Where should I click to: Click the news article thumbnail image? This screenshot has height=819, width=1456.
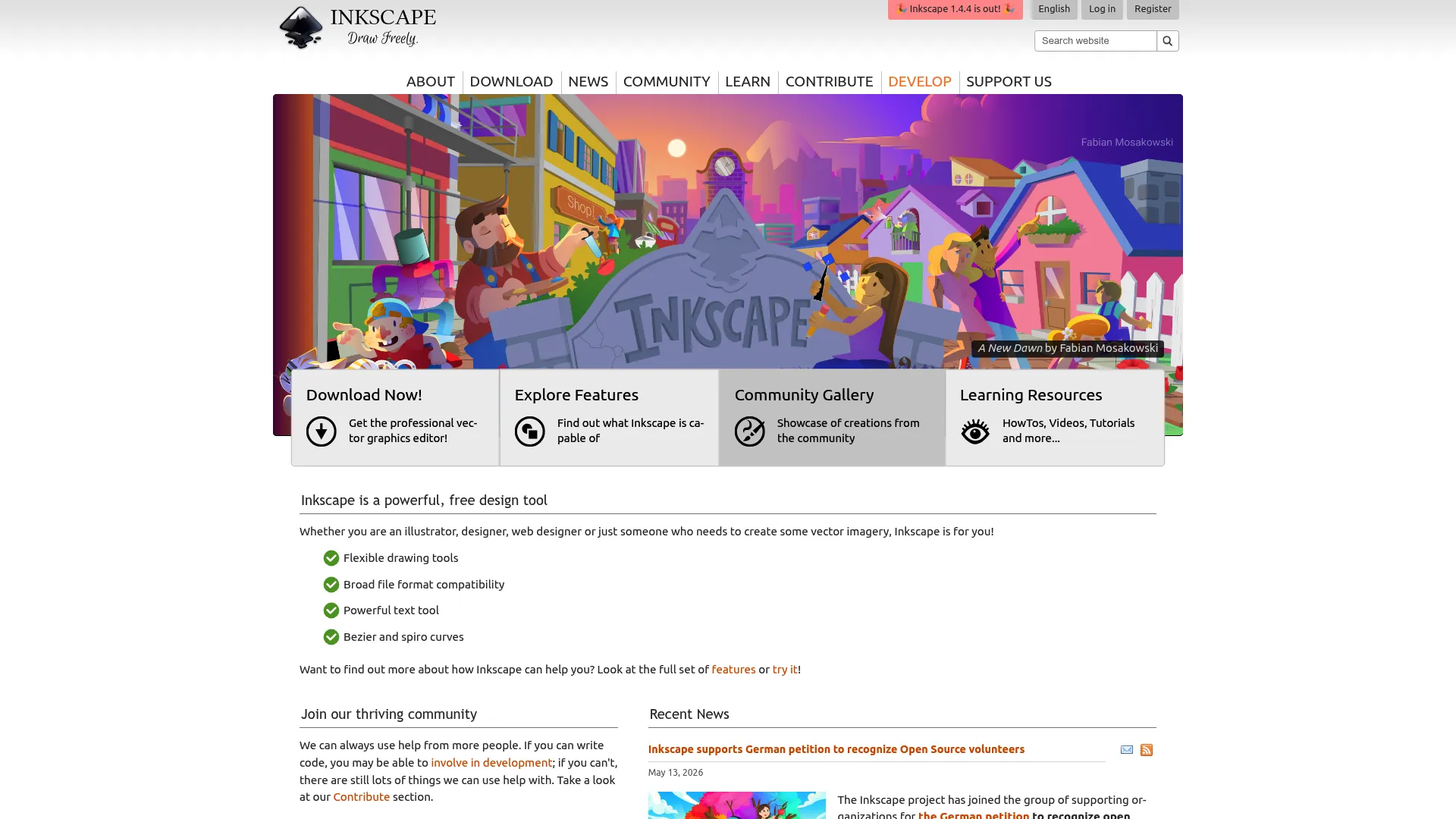click(x=736, y=805)
